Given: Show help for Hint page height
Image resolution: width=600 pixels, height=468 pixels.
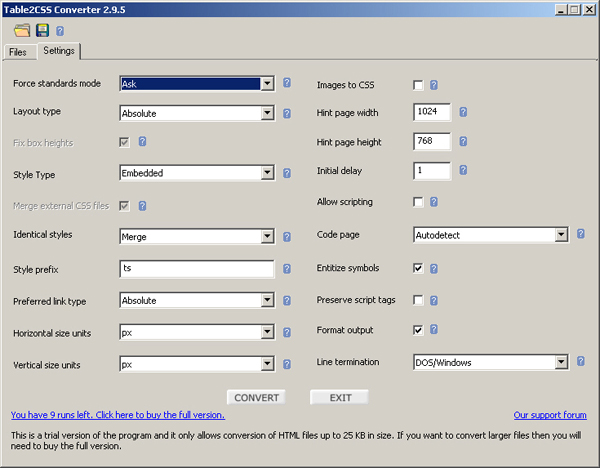Looking at the screenshot, I should pos(463,141).
